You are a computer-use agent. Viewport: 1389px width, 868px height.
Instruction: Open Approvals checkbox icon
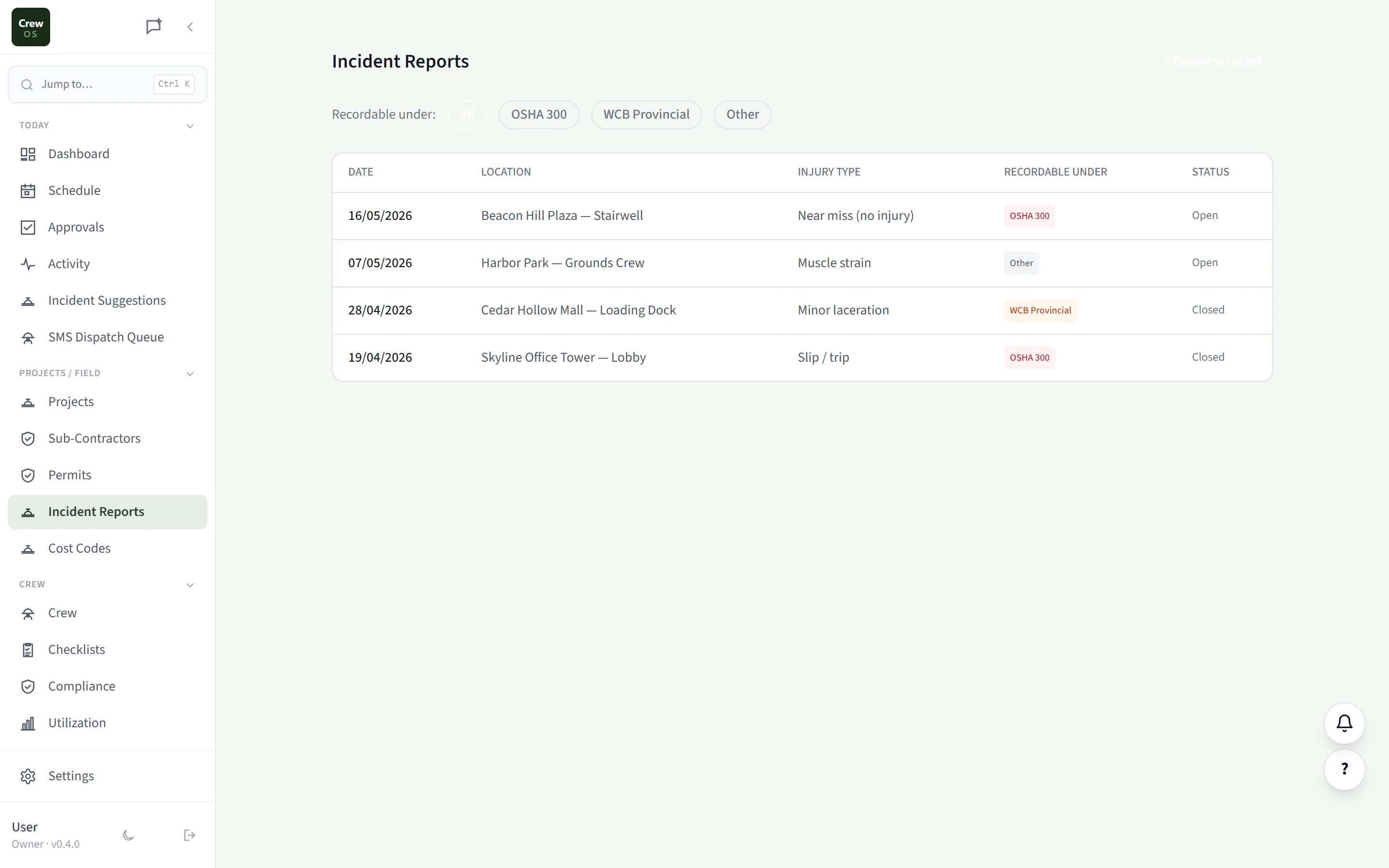(28, 227)
